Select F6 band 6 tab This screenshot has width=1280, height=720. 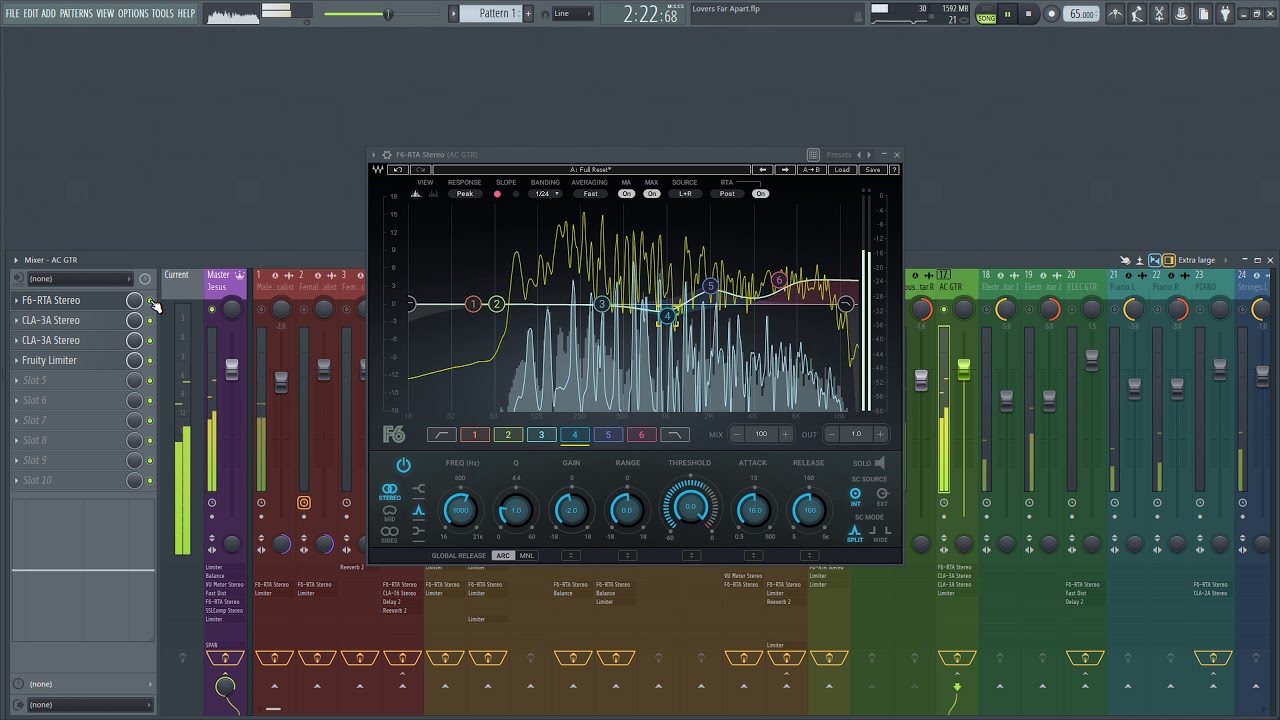[x=641, y=435]
